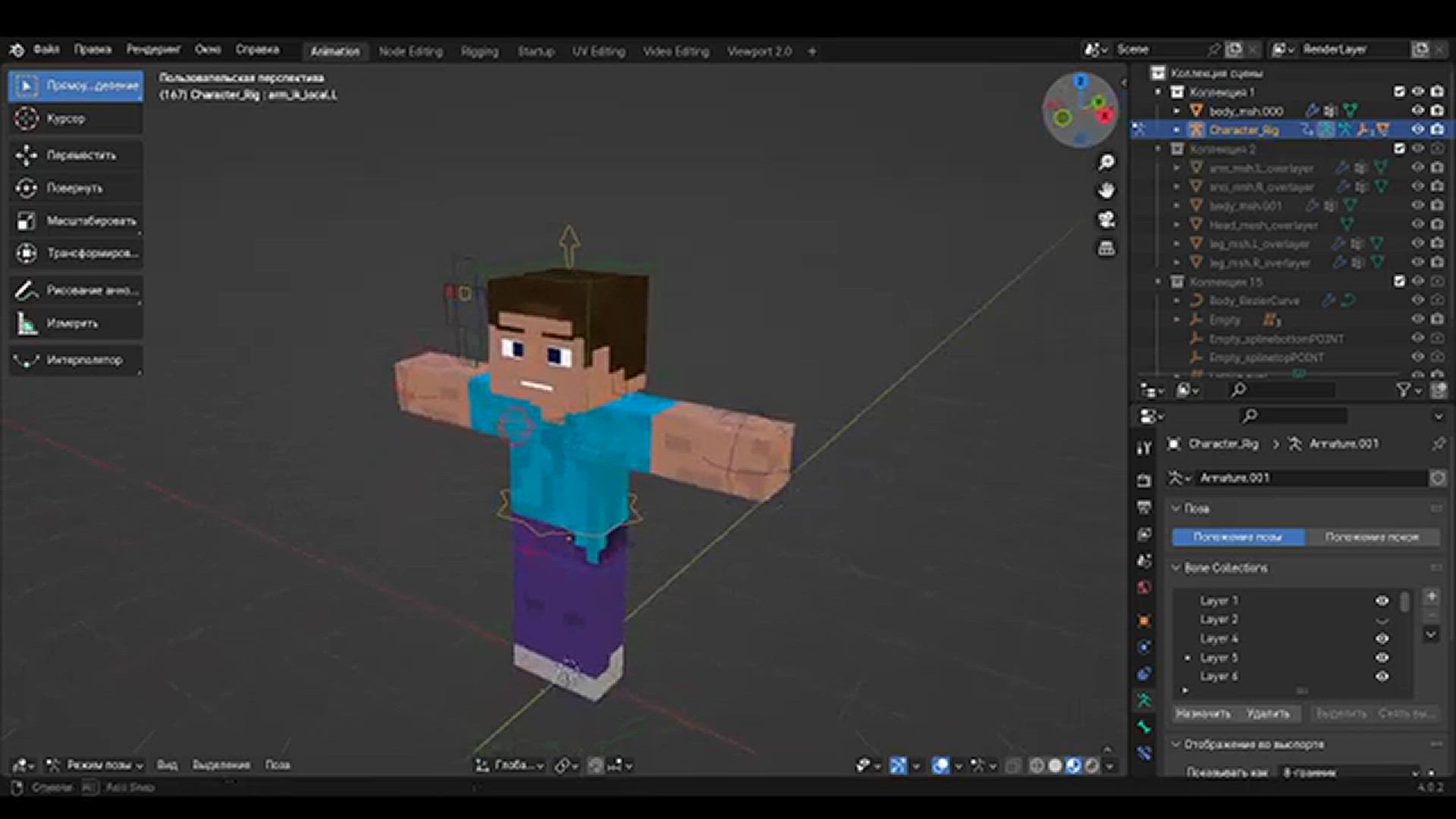Click the navigation gizmo orientation sphere
The image size is (1456, 819).
pos(1081,110)
